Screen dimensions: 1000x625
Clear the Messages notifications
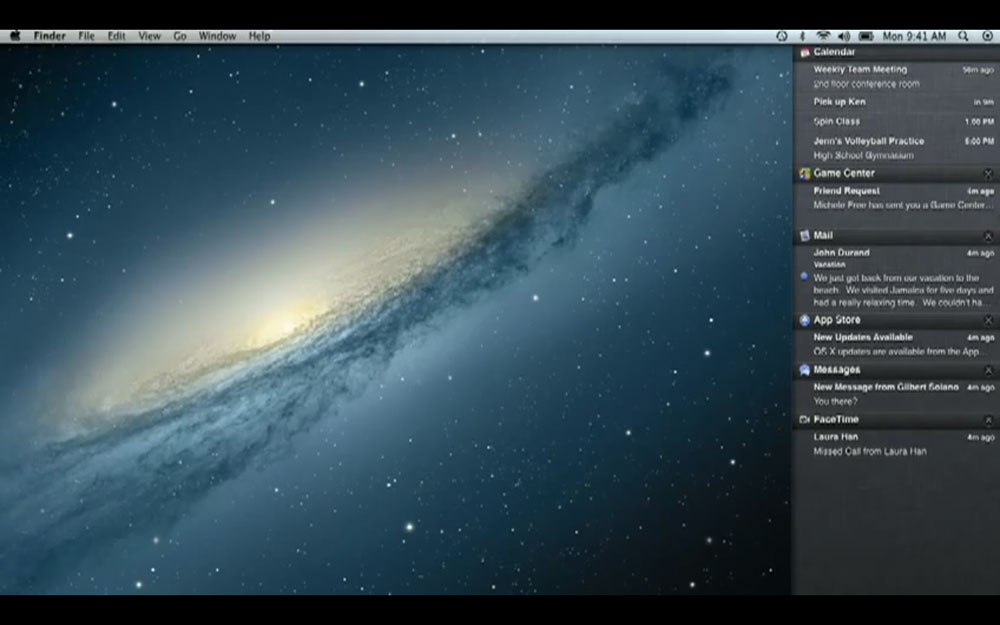988,370
